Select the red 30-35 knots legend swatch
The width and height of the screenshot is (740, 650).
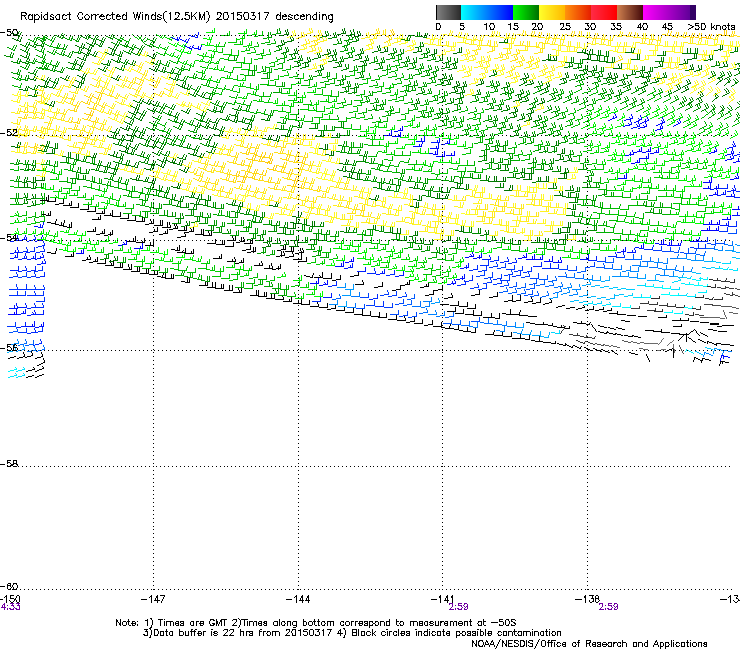click(x=604, y=12)
